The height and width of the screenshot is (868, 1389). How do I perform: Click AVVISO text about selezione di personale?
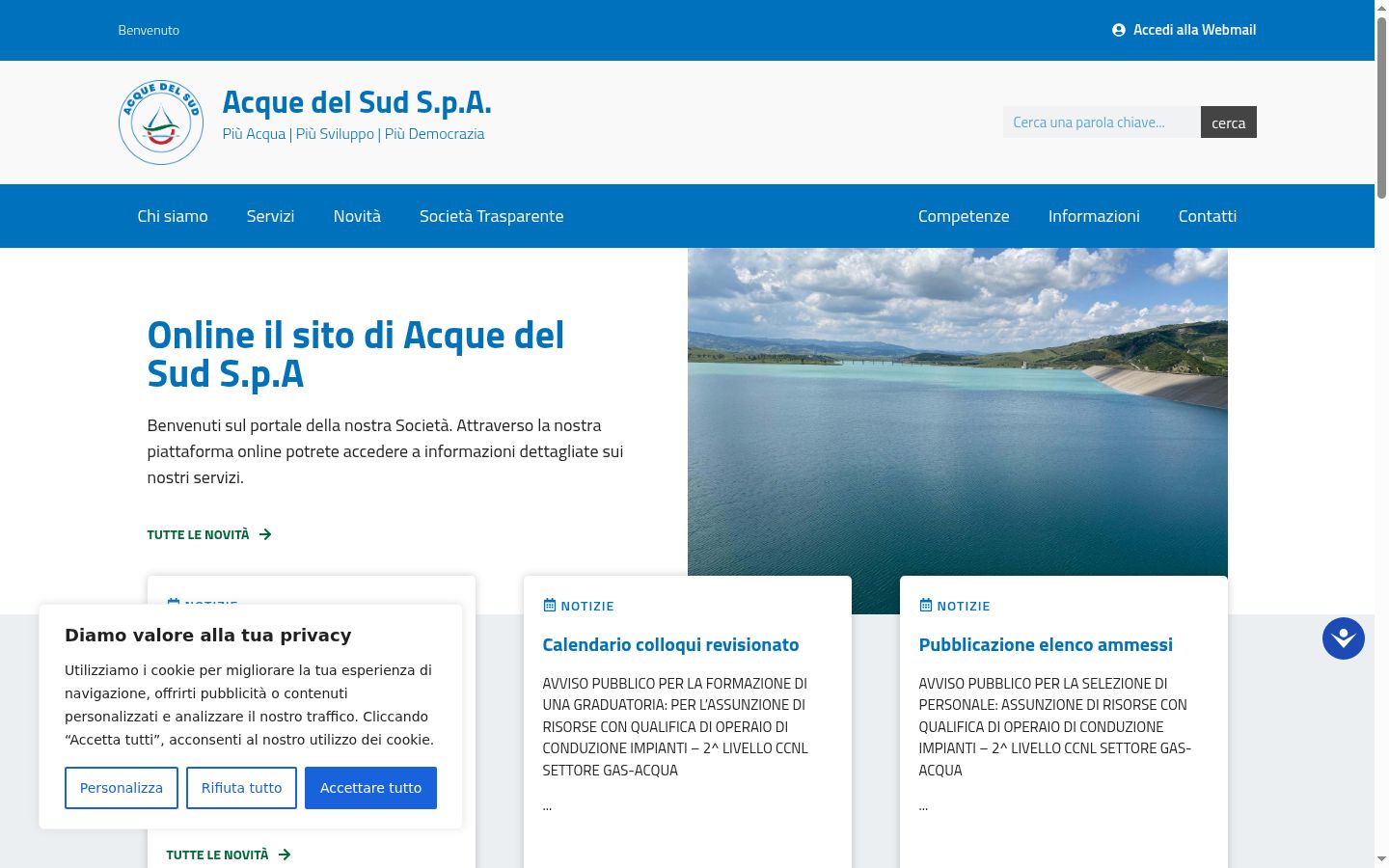(x=1055, y=726)
